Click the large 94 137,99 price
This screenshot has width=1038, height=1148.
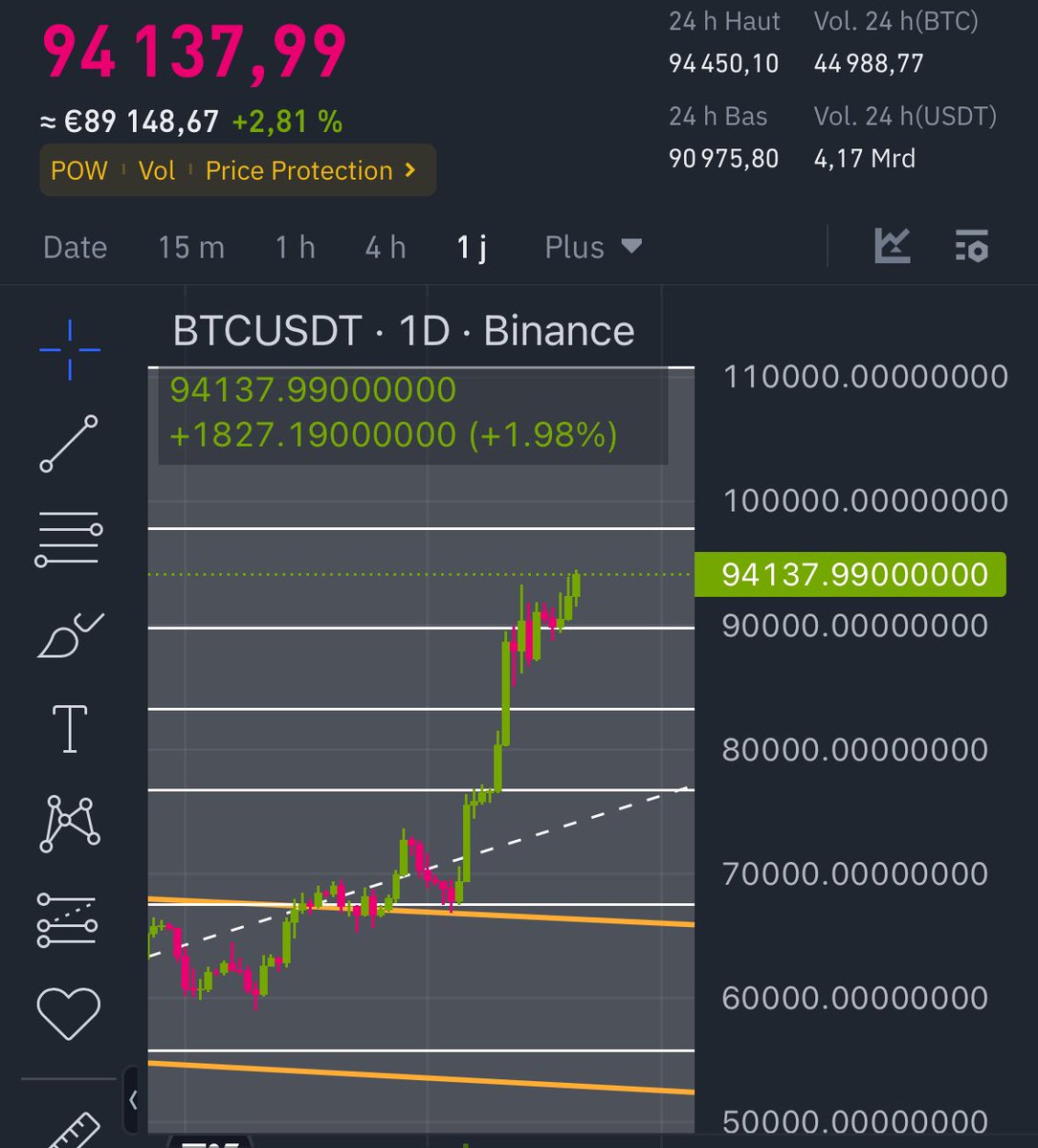194,51
